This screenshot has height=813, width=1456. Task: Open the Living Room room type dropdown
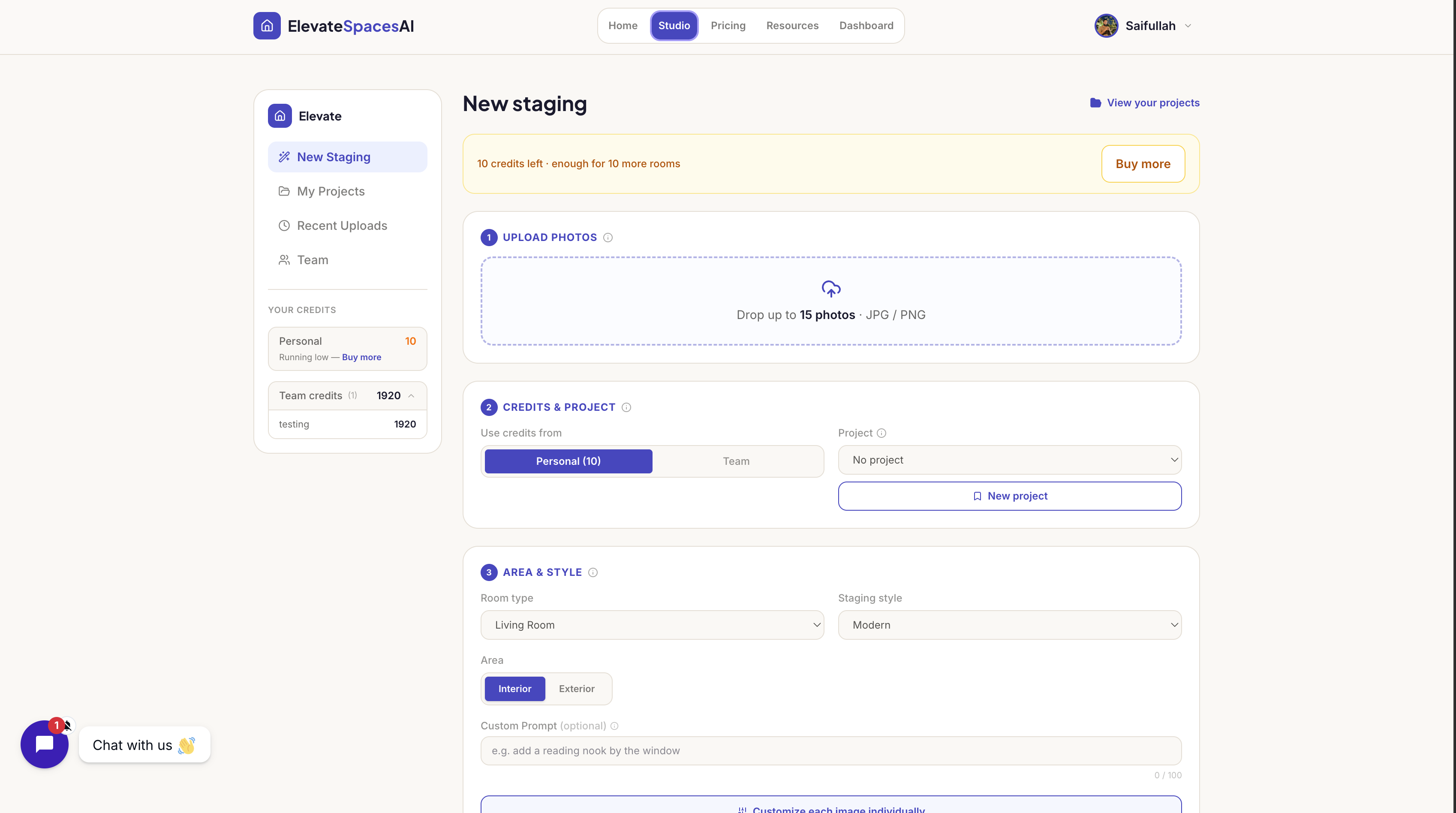tap(652, 625)
